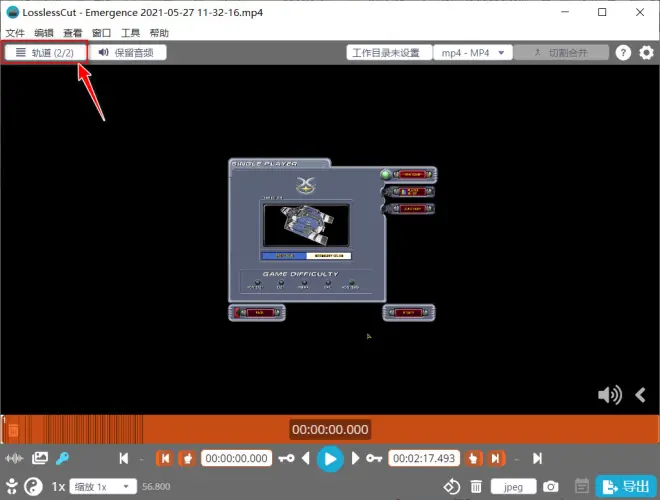
Task: Edit the cut end time 00:02:17.493
Action: tap(424, 458)
